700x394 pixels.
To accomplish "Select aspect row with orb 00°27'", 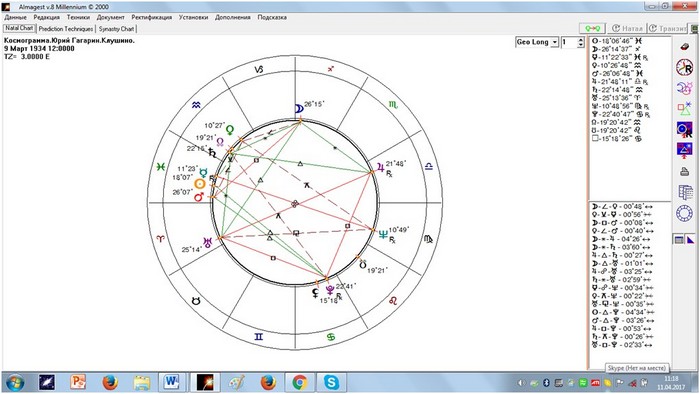I will coord(622,255).
